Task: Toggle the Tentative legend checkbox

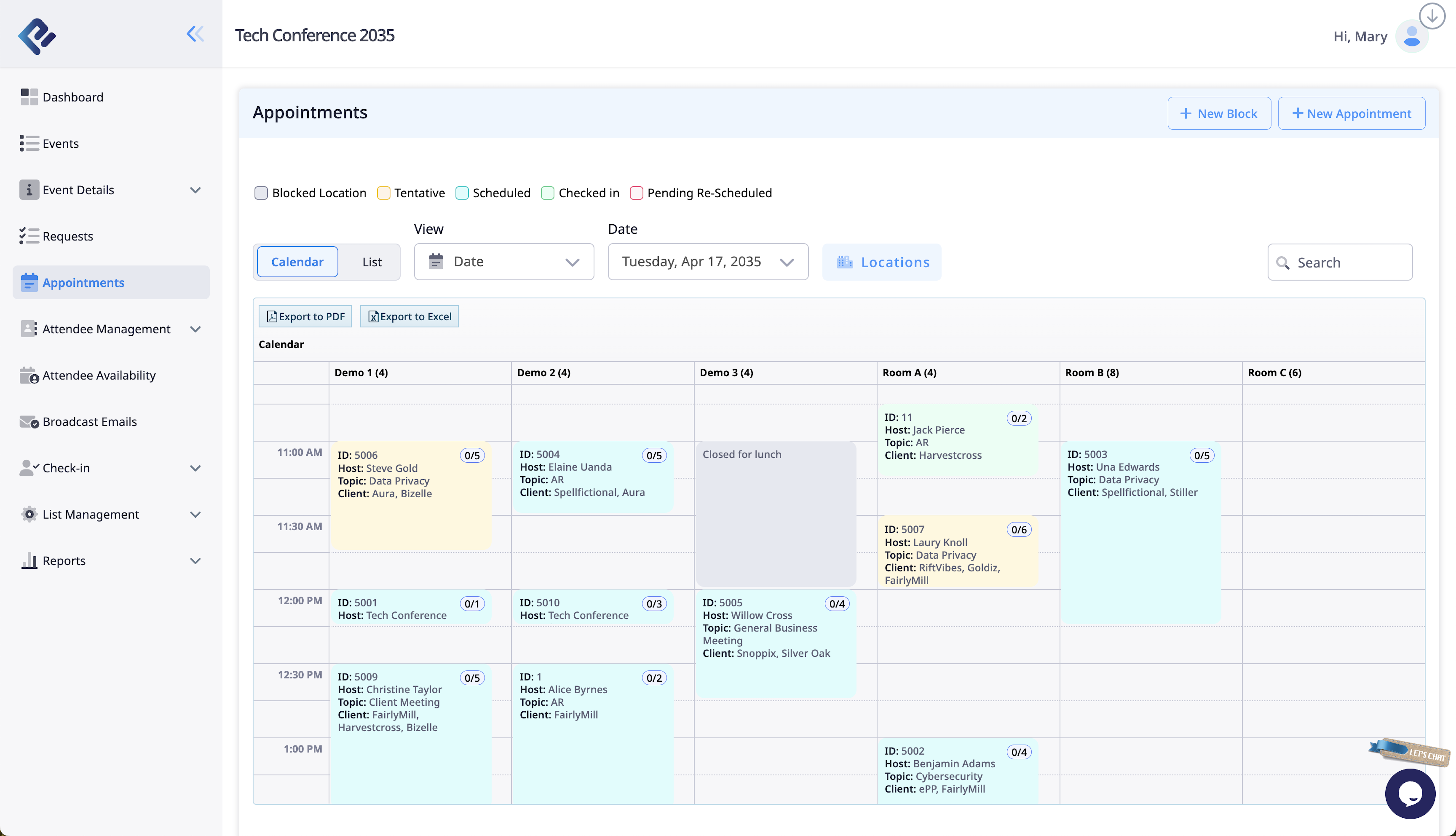Action: pos(383,193)
